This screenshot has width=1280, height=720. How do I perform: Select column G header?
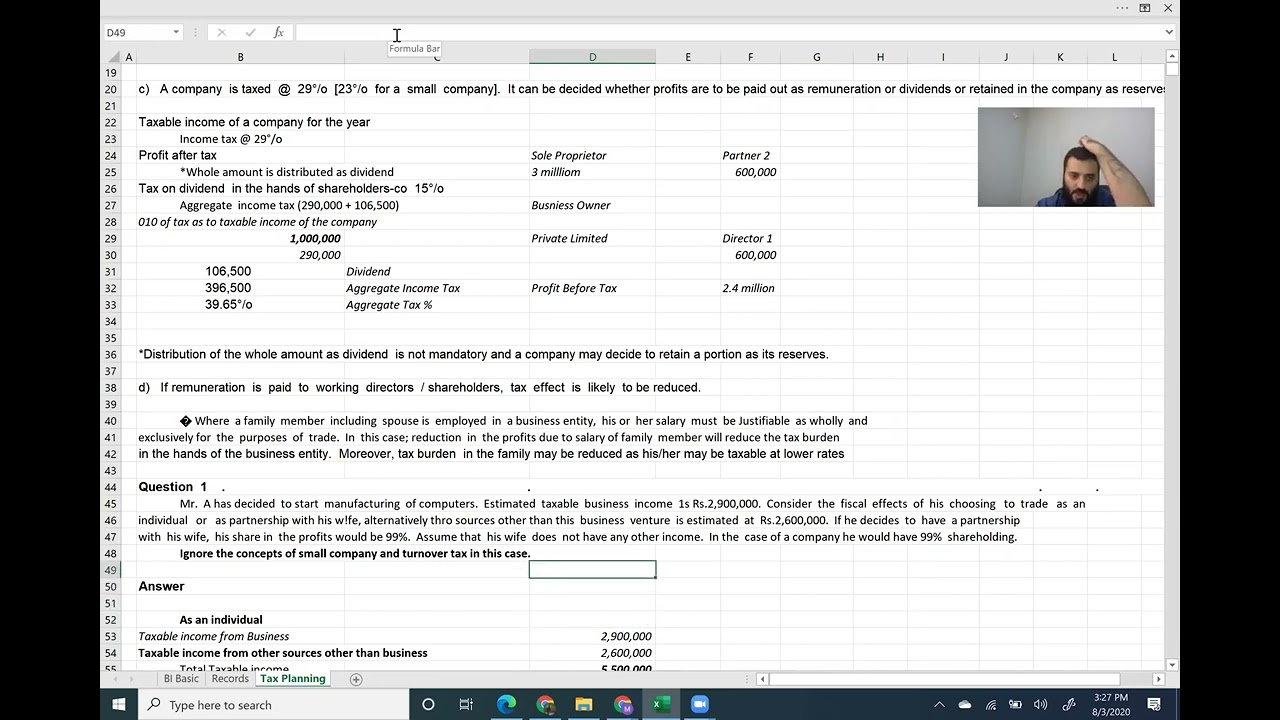[816, 57]
